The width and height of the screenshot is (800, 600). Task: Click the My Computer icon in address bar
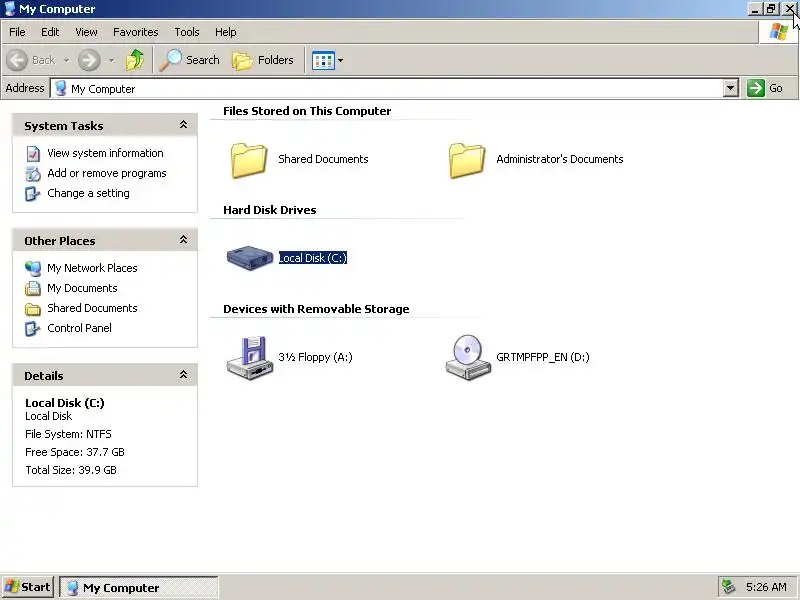point(61,88)
